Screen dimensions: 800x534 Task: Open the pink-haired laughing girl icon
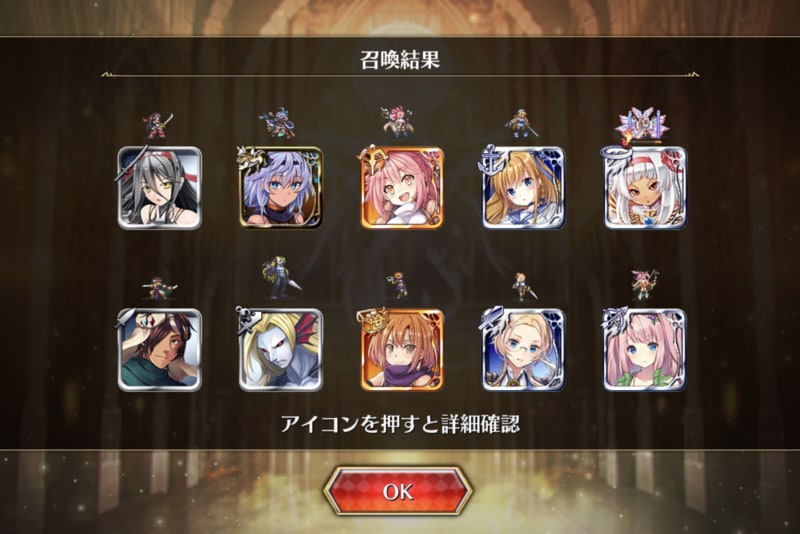click(x=402, y=188)
